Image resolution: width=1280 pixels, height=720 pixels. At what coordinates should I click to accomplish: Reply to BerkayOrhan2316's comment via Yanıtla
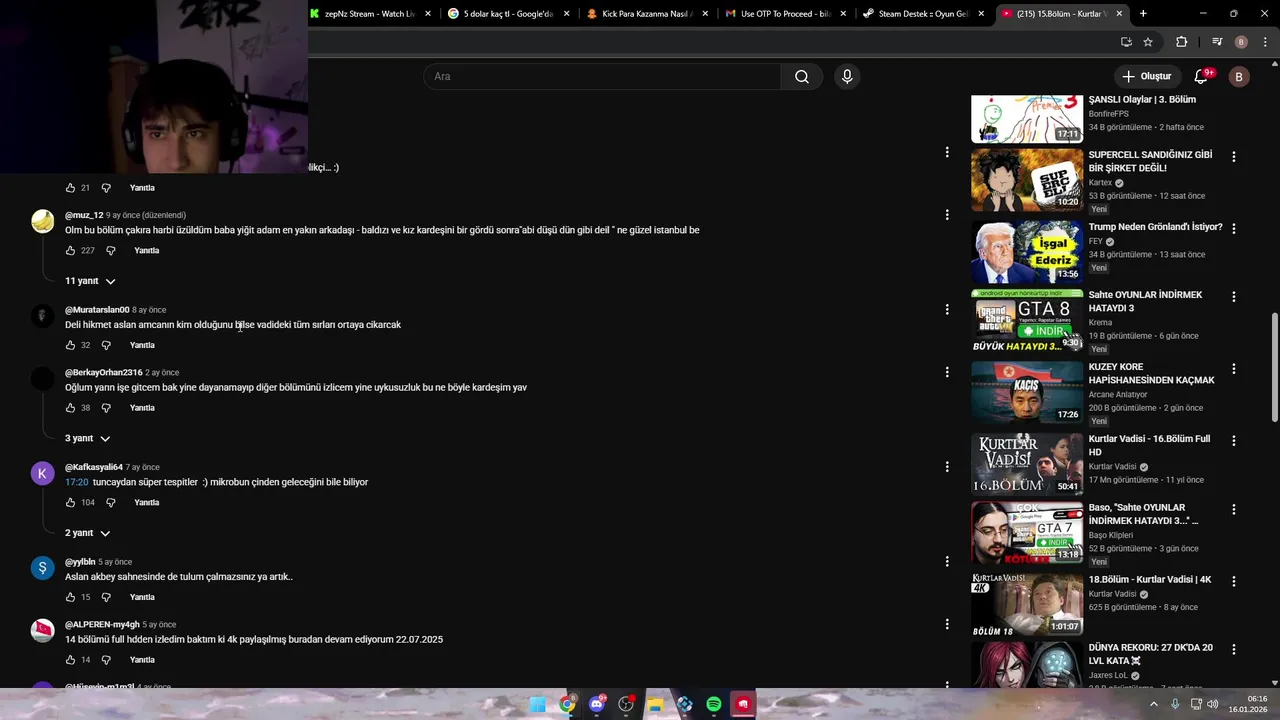pyautogui.click(x=142, y=408)
